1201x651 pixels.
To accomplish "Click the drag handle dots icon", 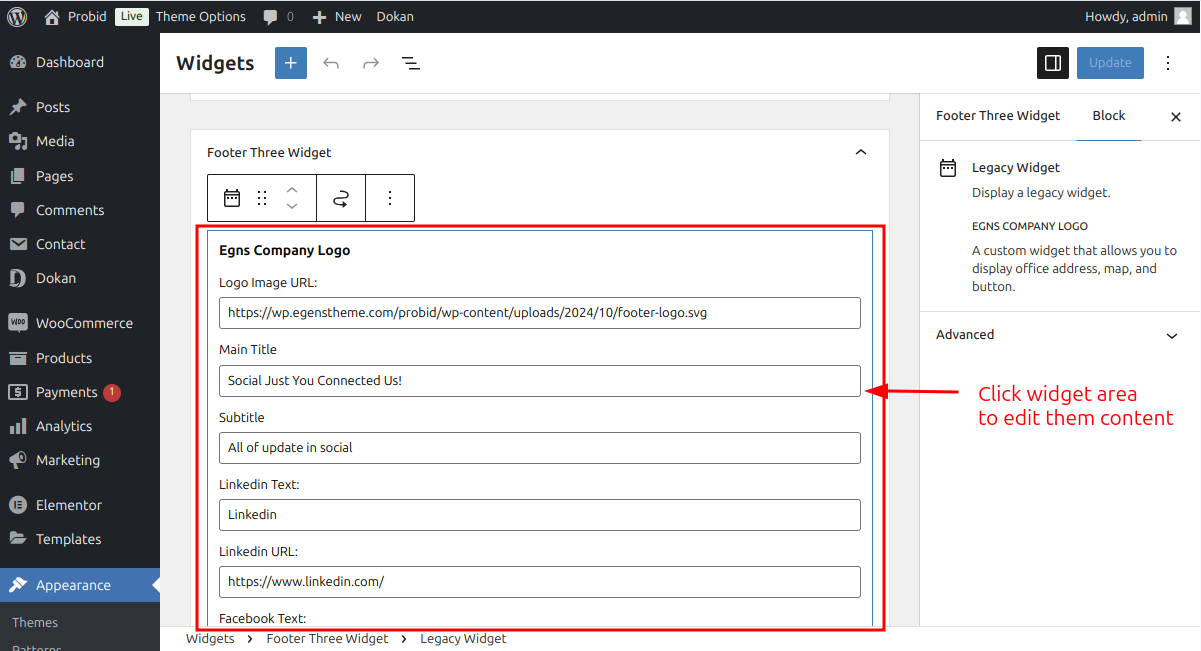I will pos(262,198).
